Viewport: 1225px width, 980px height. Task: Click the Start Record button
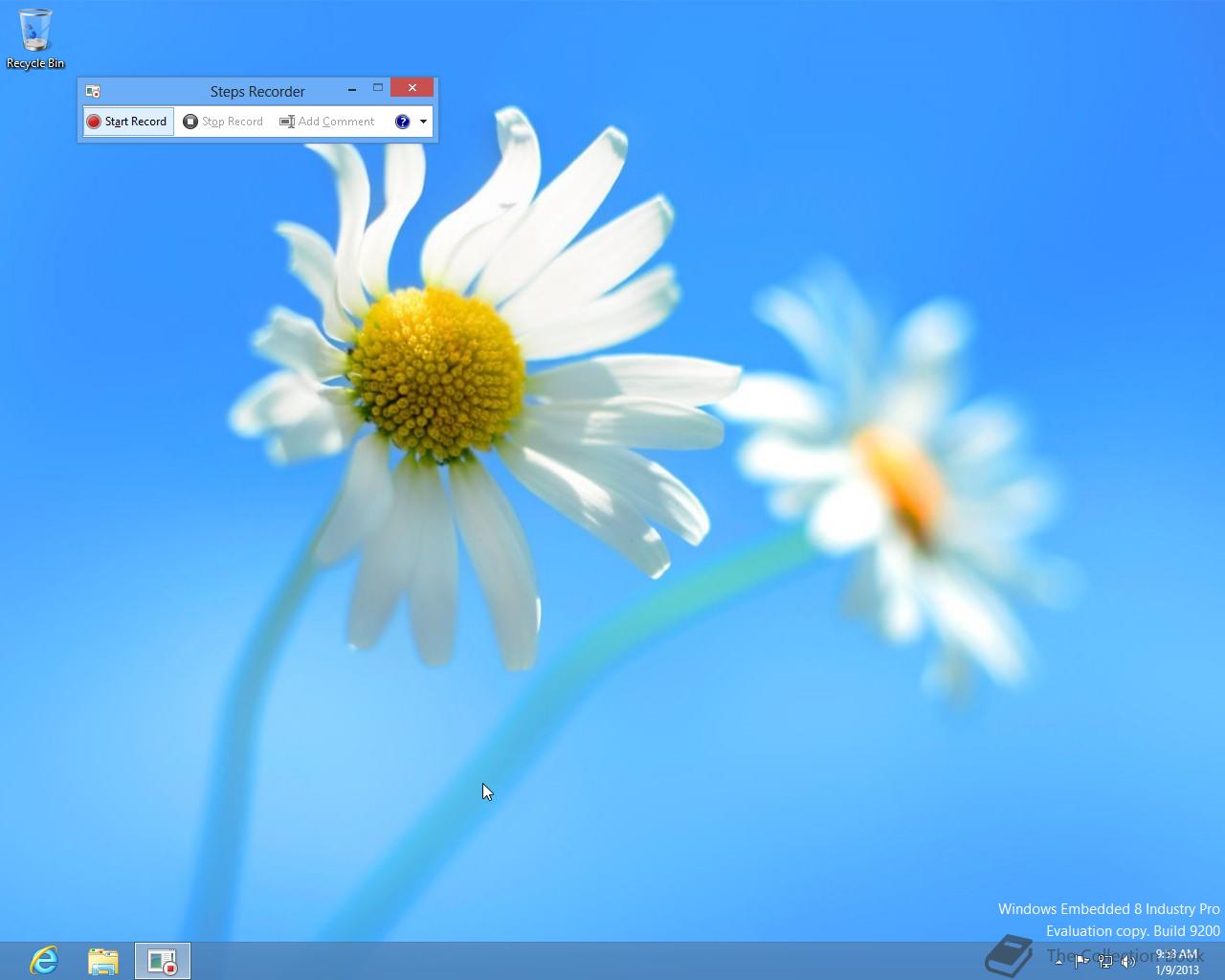tap(128, 122)
